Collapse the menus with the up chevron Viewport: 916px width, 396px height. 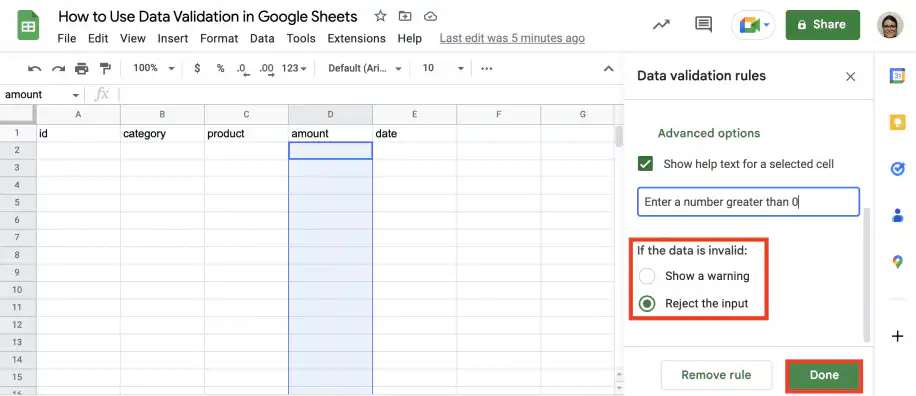[x=608, y=69]
